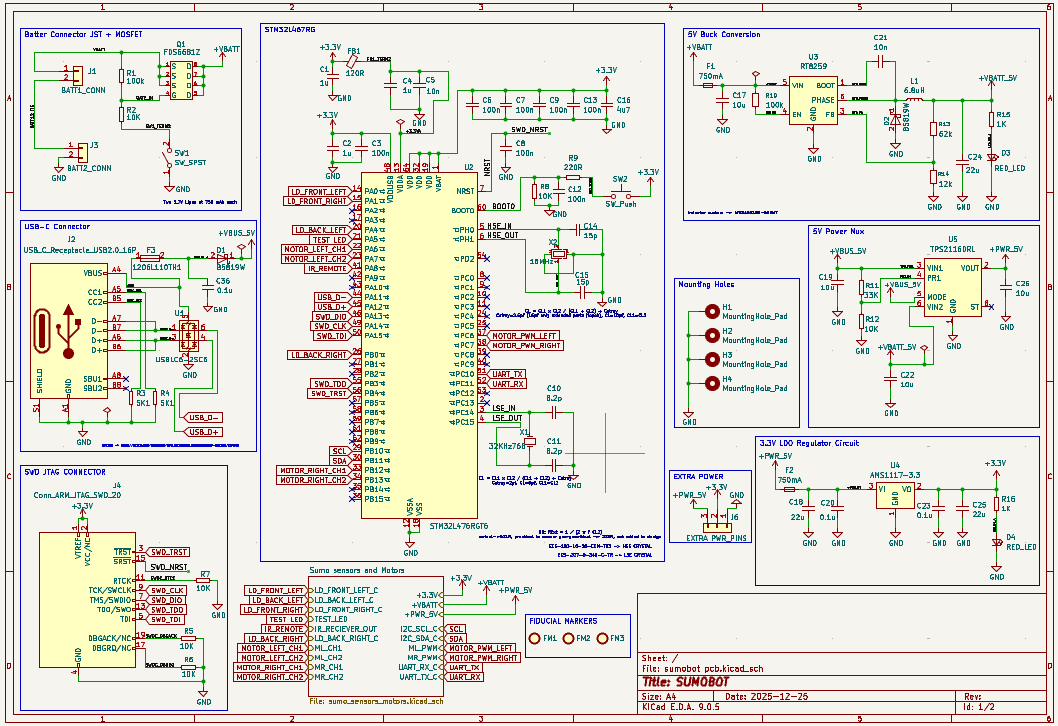Viewport: 1058px width, 726px height.
Task: Select the 6.8uH inductor L1
Action: pos(914,100)
